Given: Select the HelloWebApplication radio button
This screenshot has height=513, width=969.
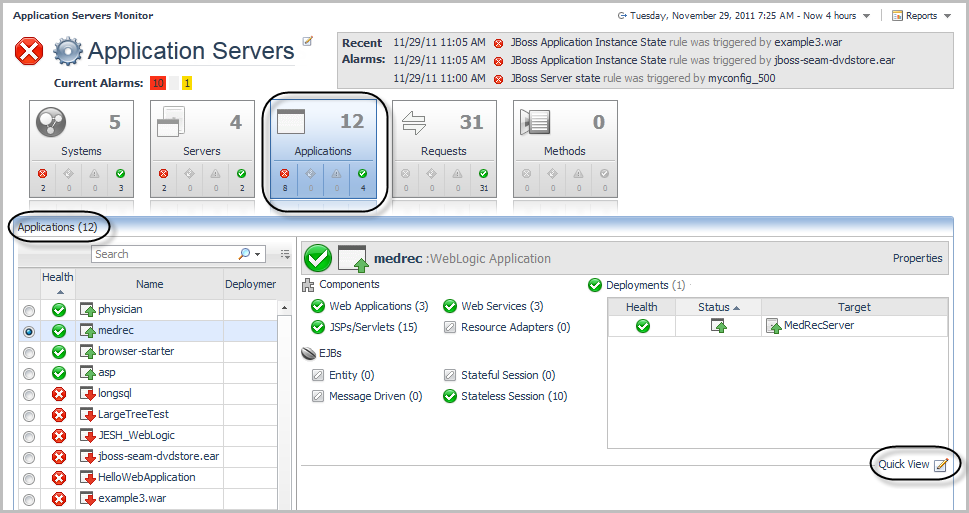Looking at the screenshot, I should [29, 478].
